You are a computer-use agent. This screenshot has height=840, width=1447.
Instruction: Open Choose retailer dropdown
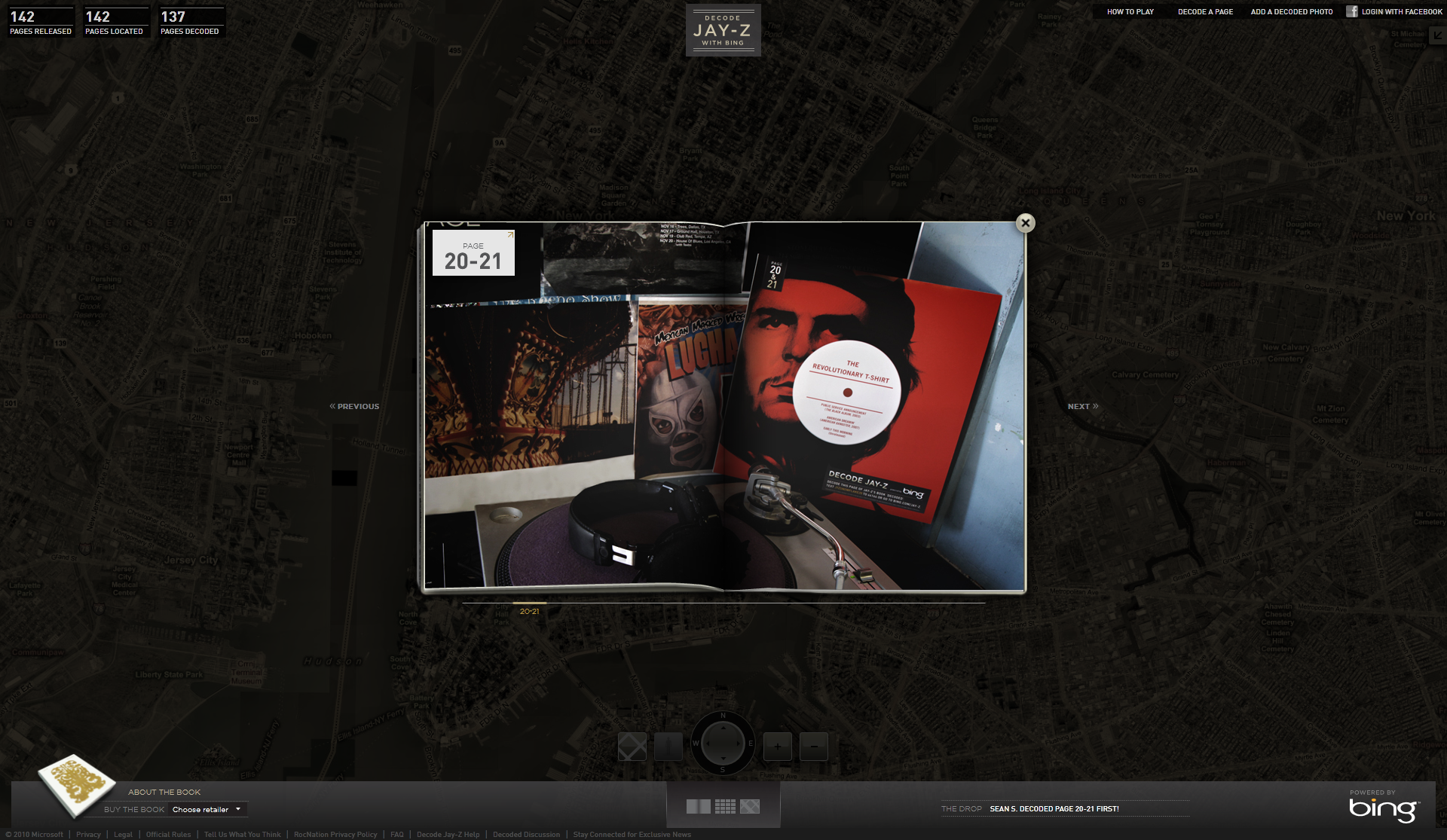pyautogui.click(x=207, y=809)
